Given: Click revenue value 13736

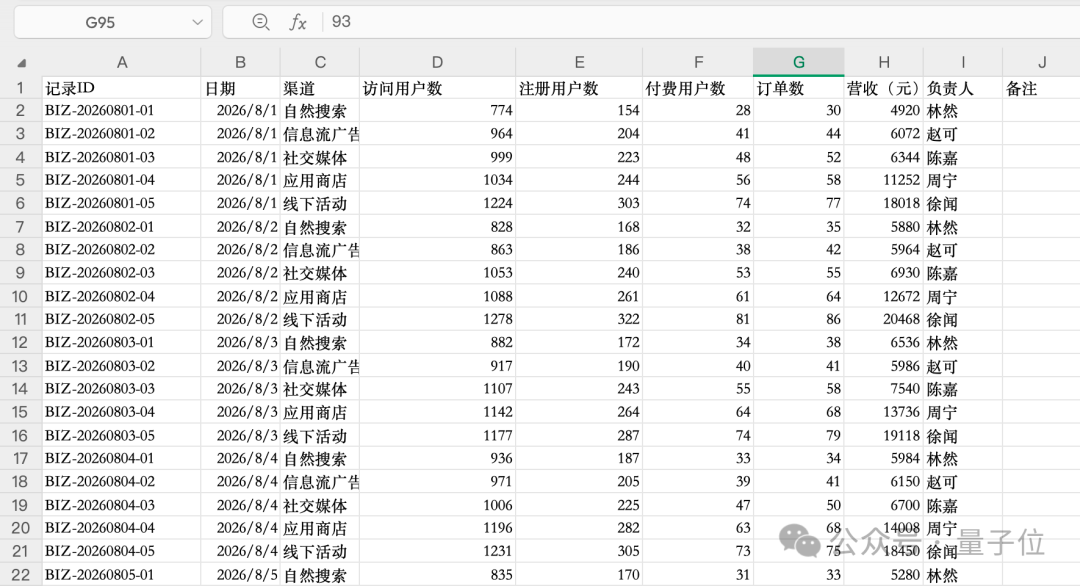Looking at the screenshot, I should pos(884,412).
